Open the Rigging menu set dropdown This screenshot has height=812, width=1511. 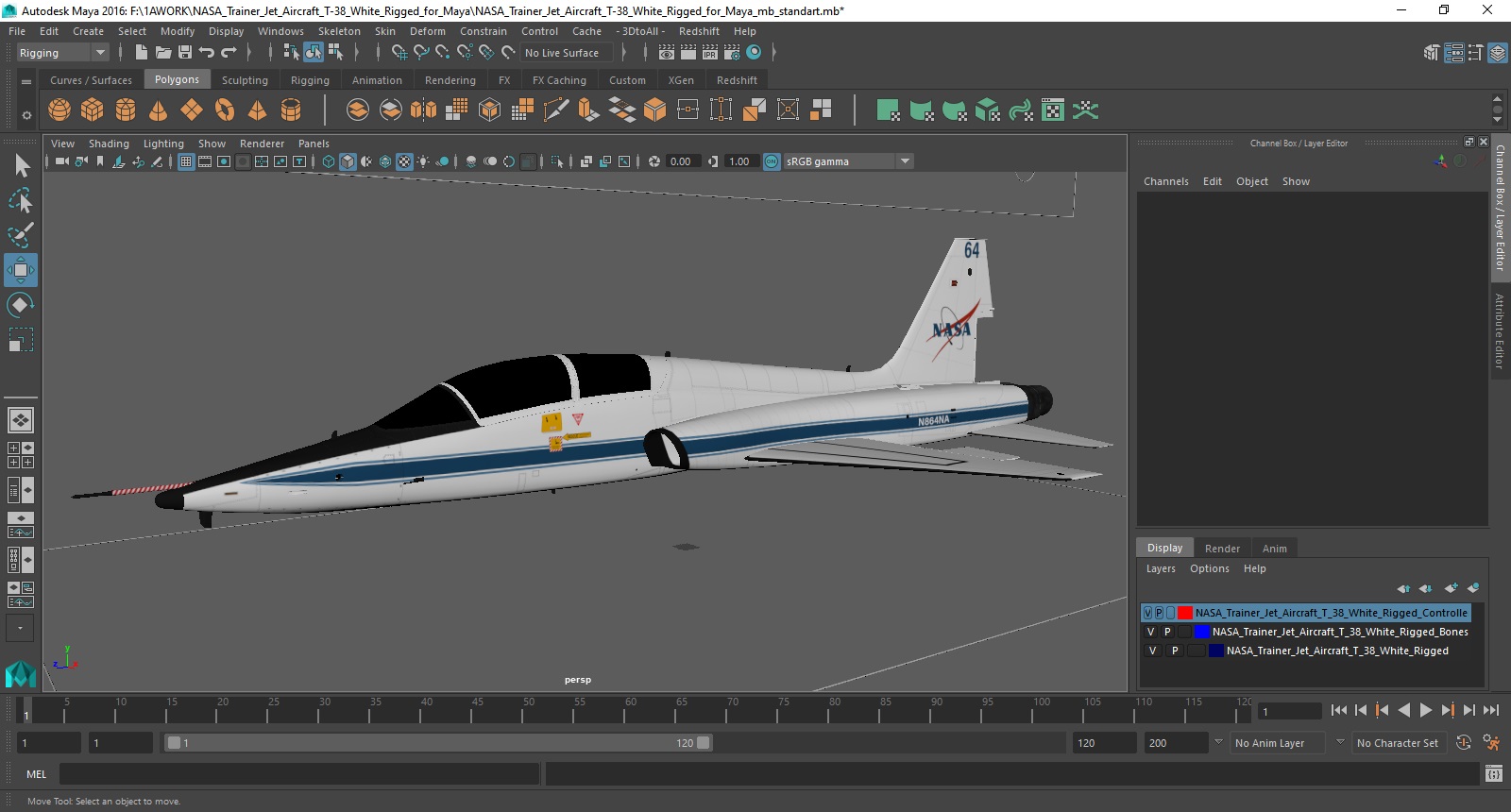(x=63, y=53)
